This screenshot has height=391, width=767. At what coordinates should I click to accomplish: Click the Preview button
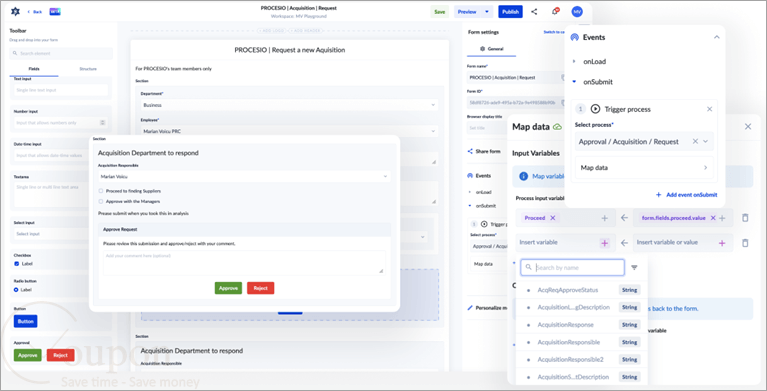tap(467, 12)
